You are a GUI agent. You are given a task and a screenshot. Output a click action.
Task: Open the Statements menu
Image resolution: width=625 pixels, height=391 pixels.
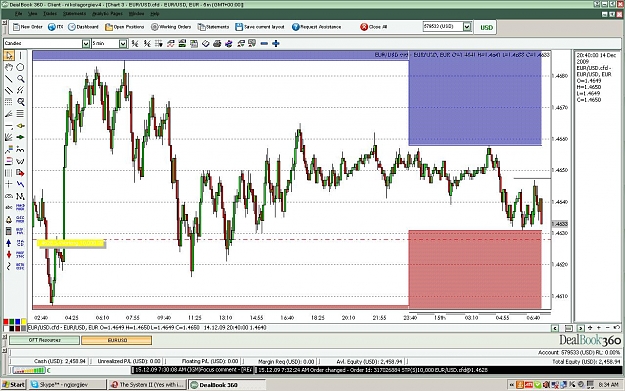pos(74,14)
